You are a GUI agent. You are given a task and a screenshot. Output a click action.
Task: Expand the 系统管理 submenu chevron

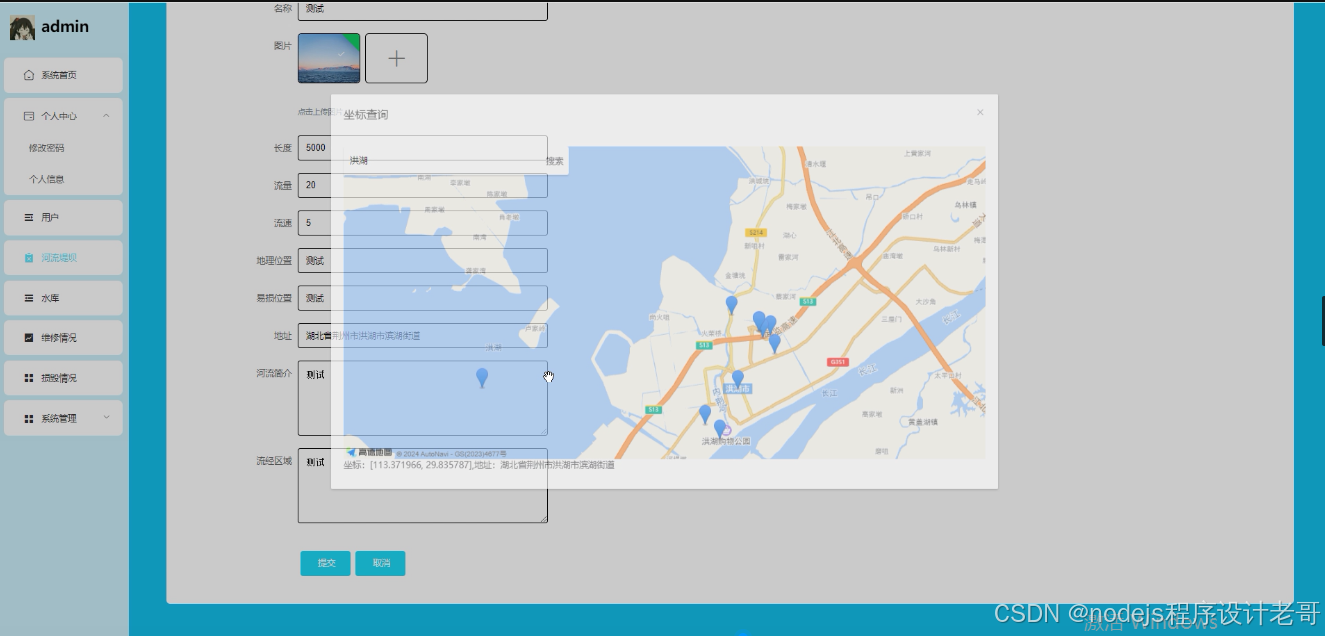(x=106, y=418)
